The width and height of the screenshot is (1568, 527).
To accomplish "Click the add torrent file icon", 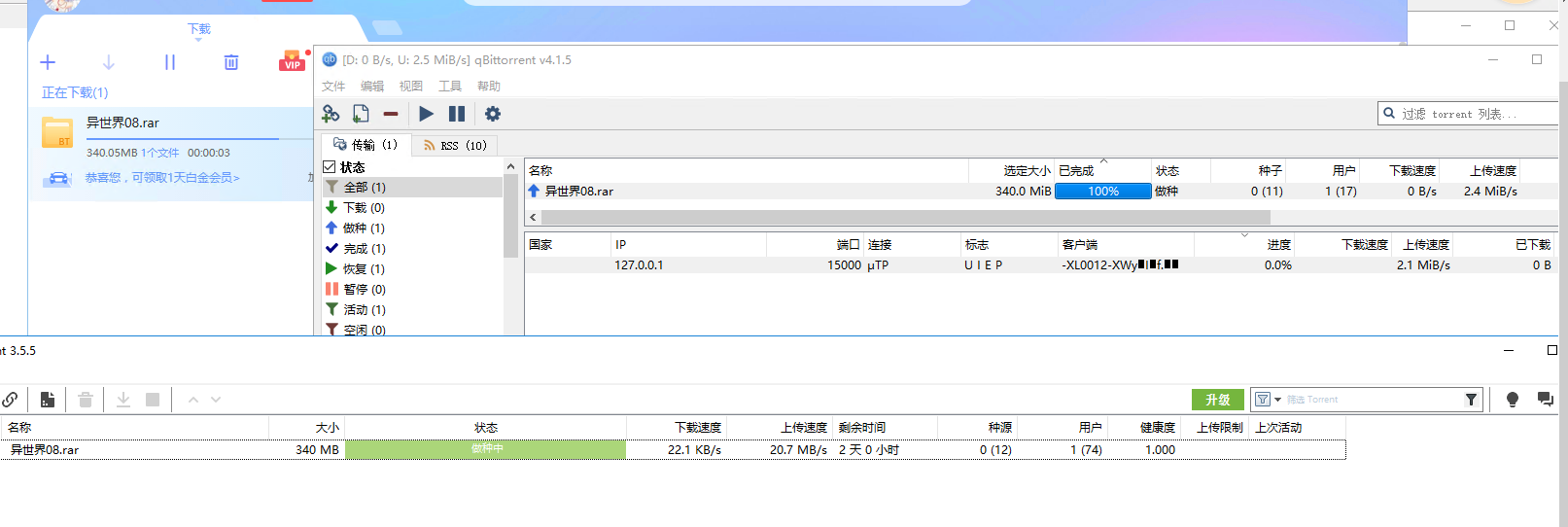I will (x=361, y=114).
